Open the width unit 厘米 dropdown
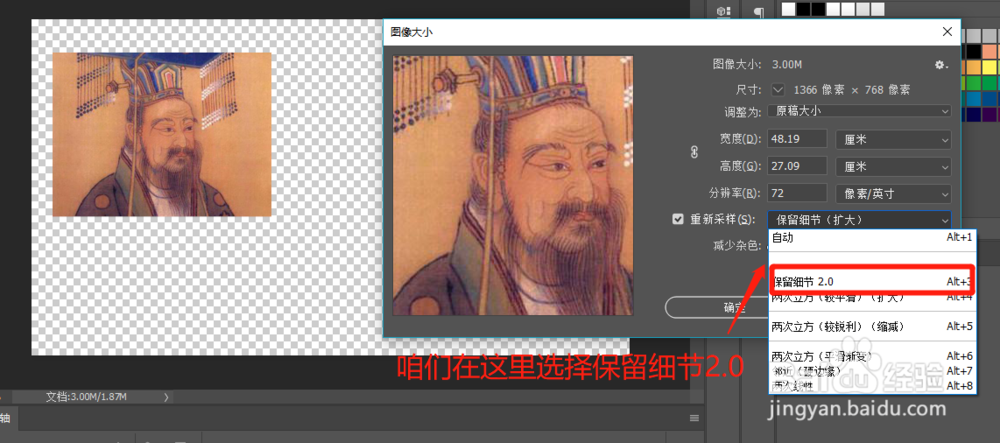The height and width of the screenshot is (443, 1000). pyautogui.click(x=893, y=139)
